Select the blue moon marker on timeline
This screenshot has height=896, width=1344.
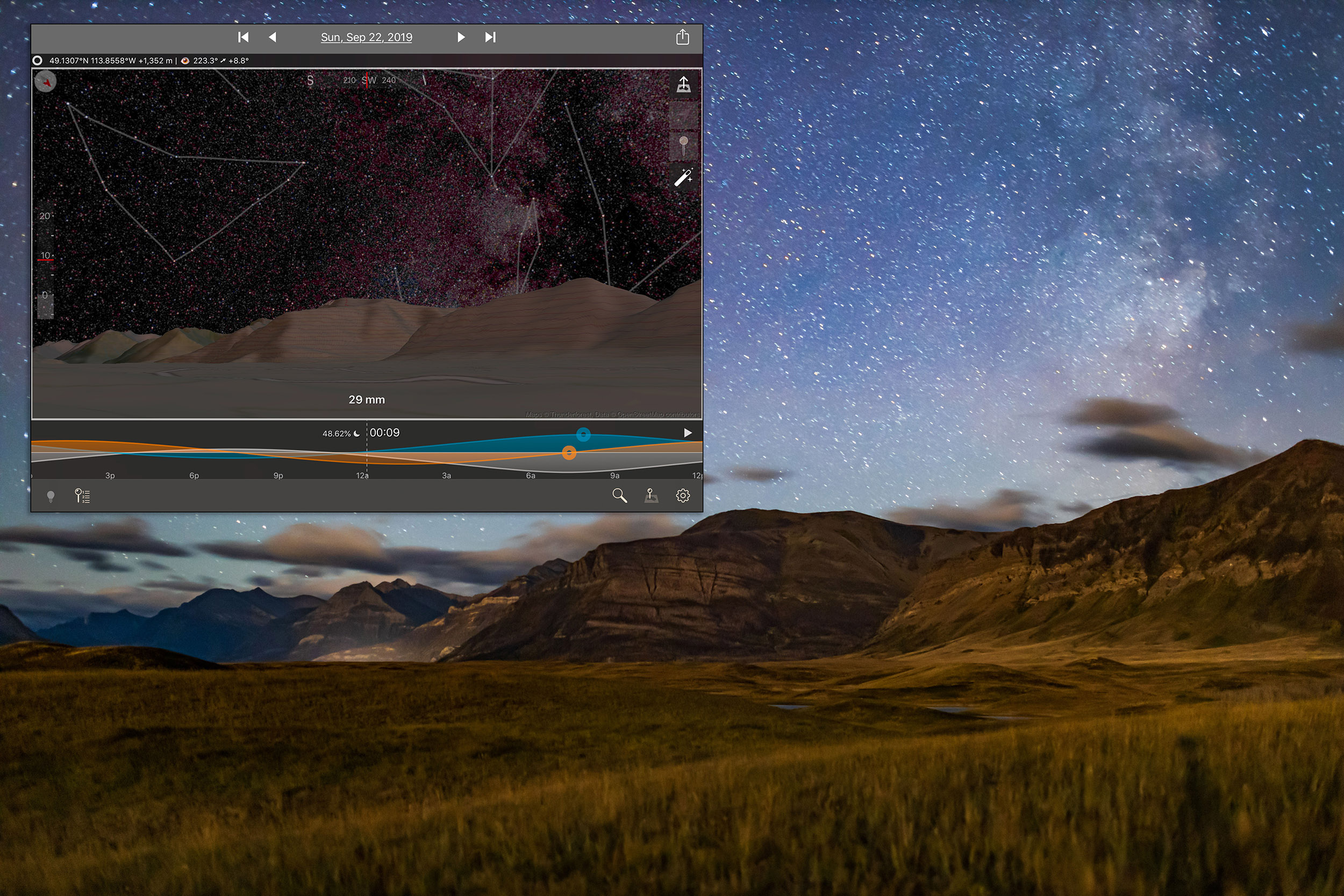(x=583, y=434)
